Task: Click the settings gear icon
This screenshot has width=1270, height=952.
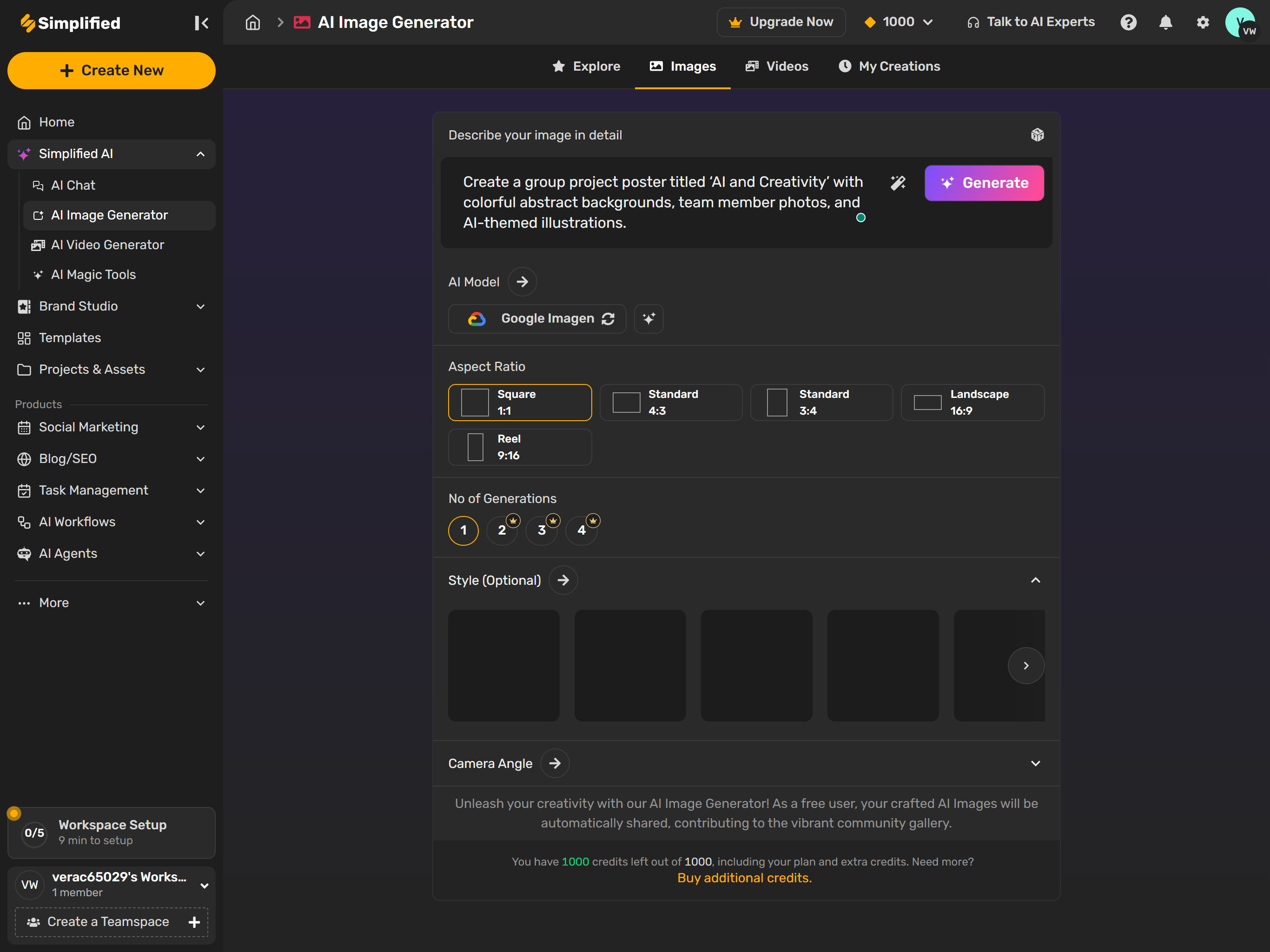Action: point(1202,22)
